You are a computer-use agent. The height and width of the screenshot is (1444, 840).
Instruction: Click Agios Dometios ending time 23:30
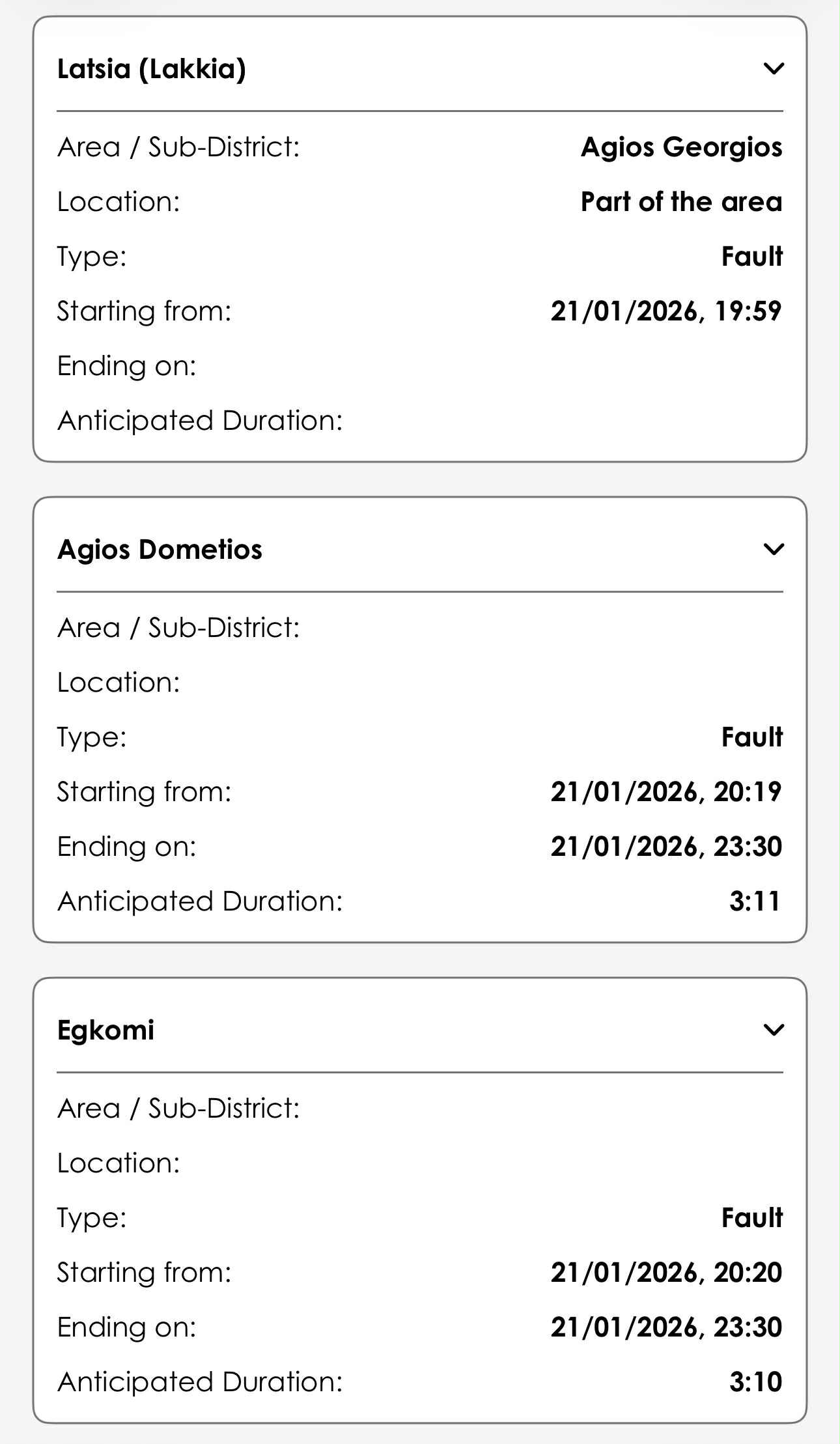click(x=665, y=847)
